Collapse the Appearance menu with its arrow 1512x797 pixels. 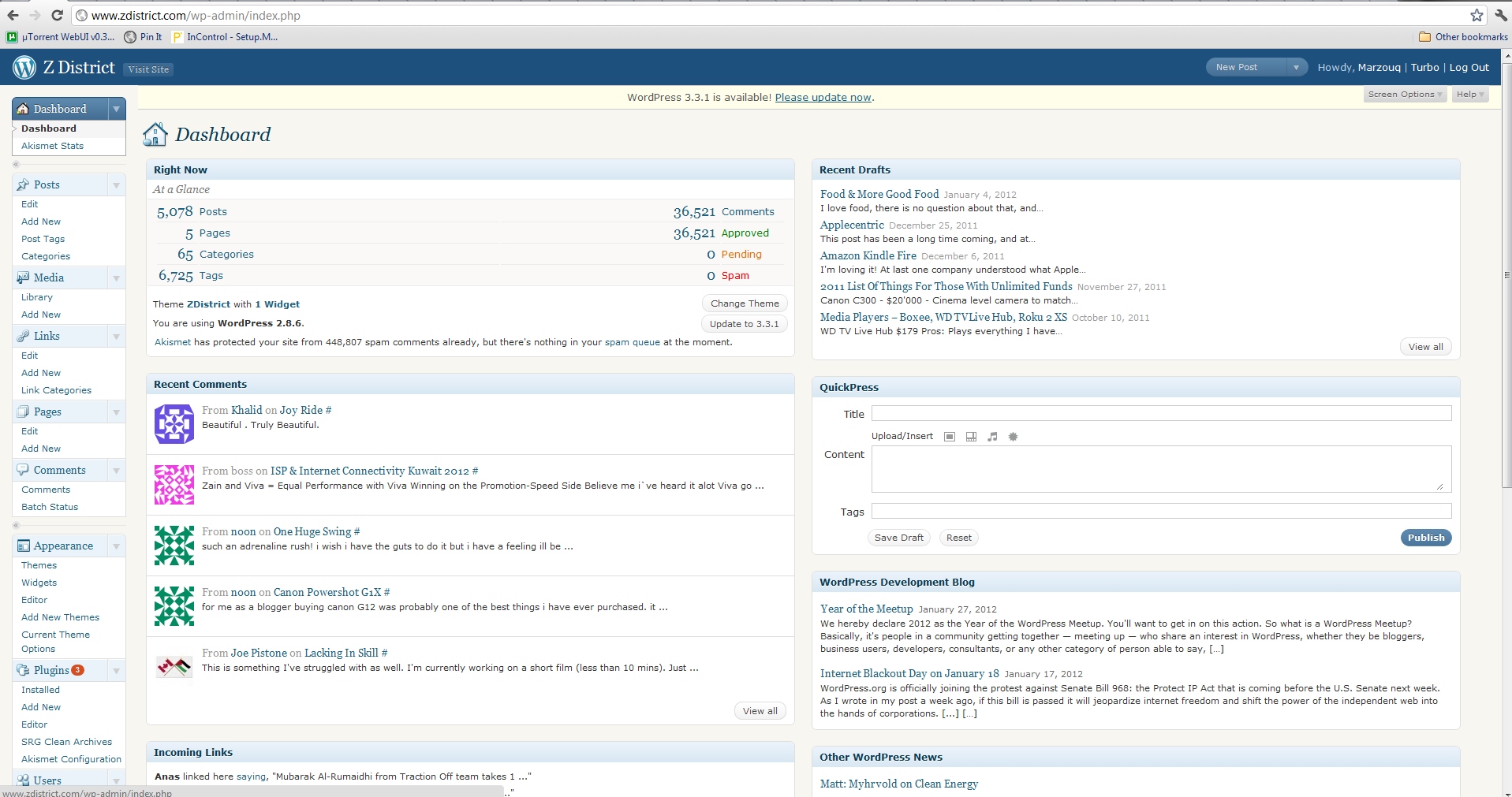point(116,546)
